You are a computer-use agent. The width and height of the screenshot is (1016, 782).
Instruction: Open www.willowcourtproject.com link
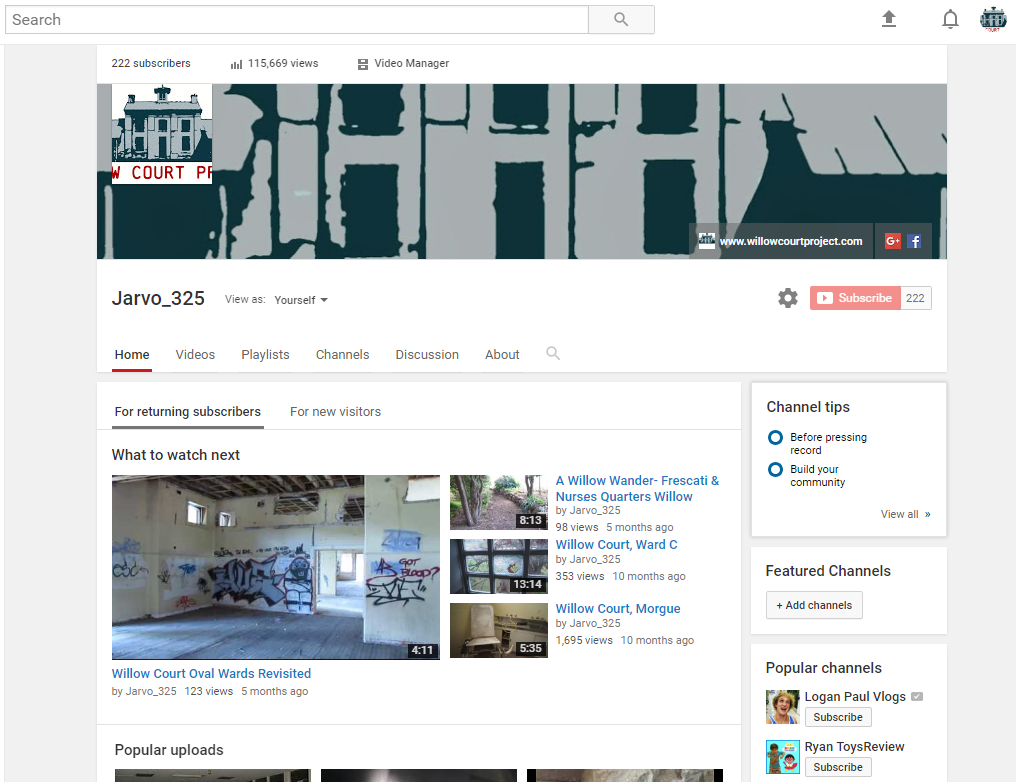pyautogui.click(x=791, y=241)
